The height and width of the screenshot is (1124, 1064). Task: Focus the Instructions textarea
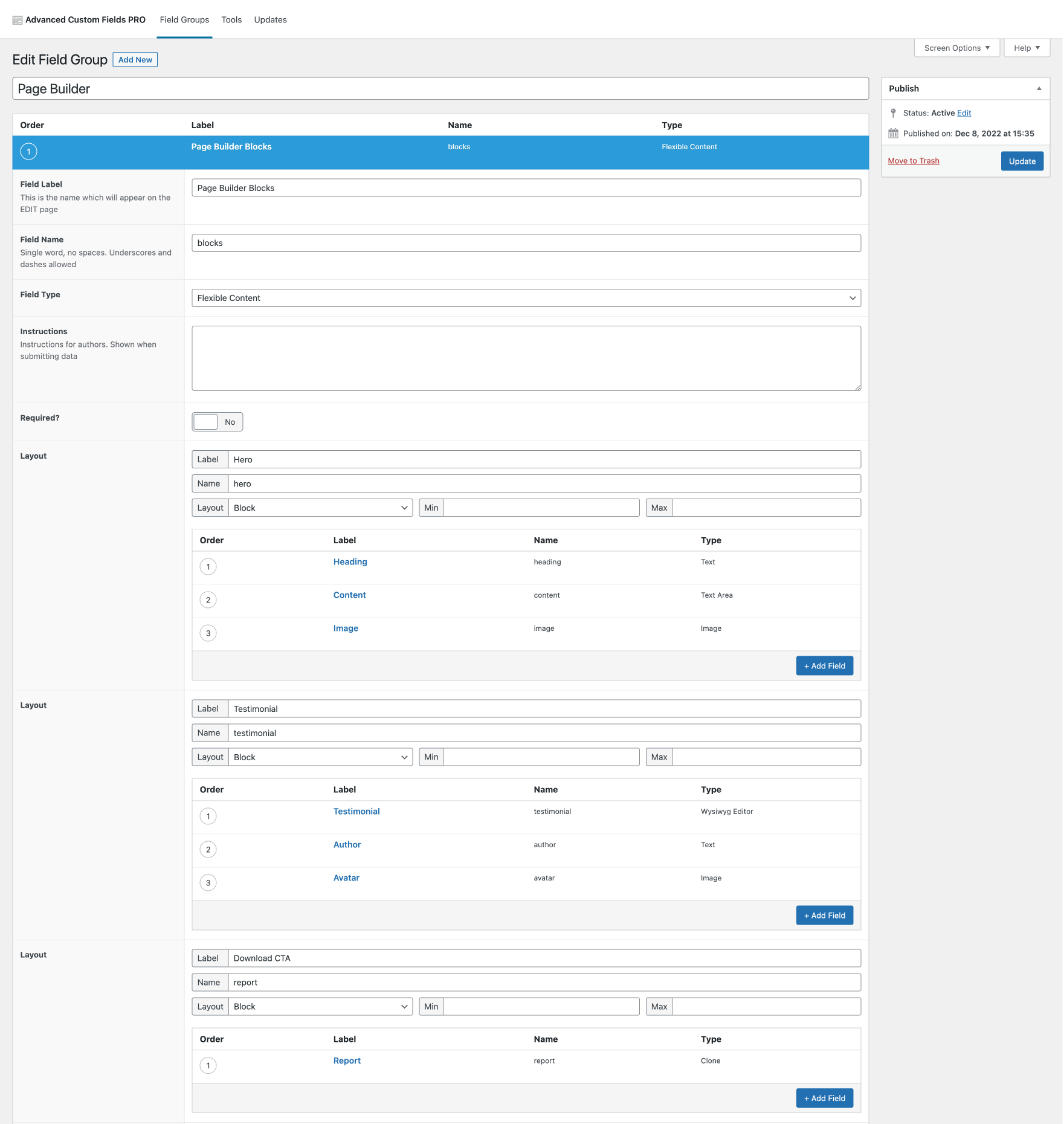[x=526, y=358]
